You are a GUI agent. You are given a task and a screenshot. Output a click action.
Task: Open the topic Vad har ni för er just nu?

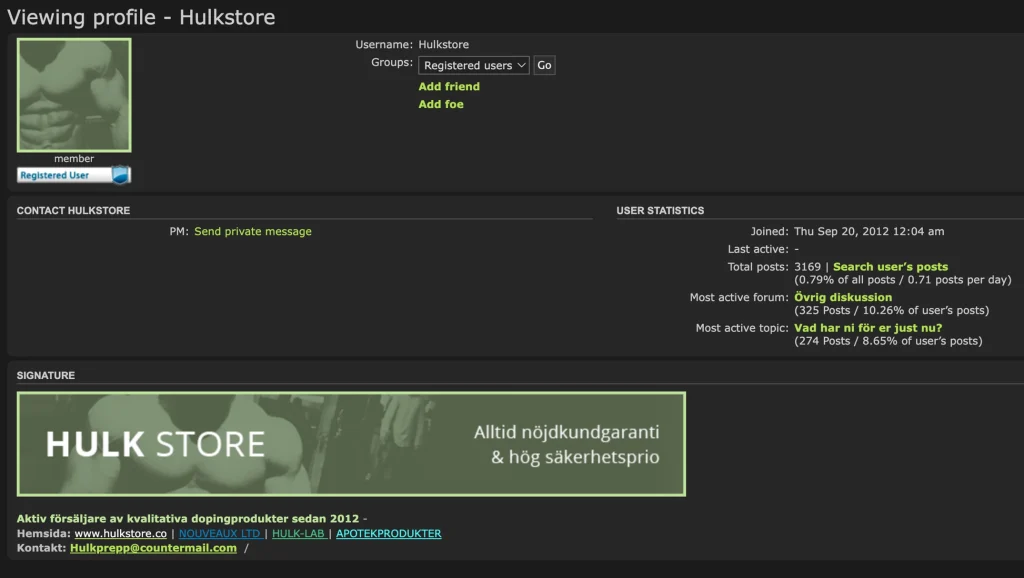click(x=866, y=327)
